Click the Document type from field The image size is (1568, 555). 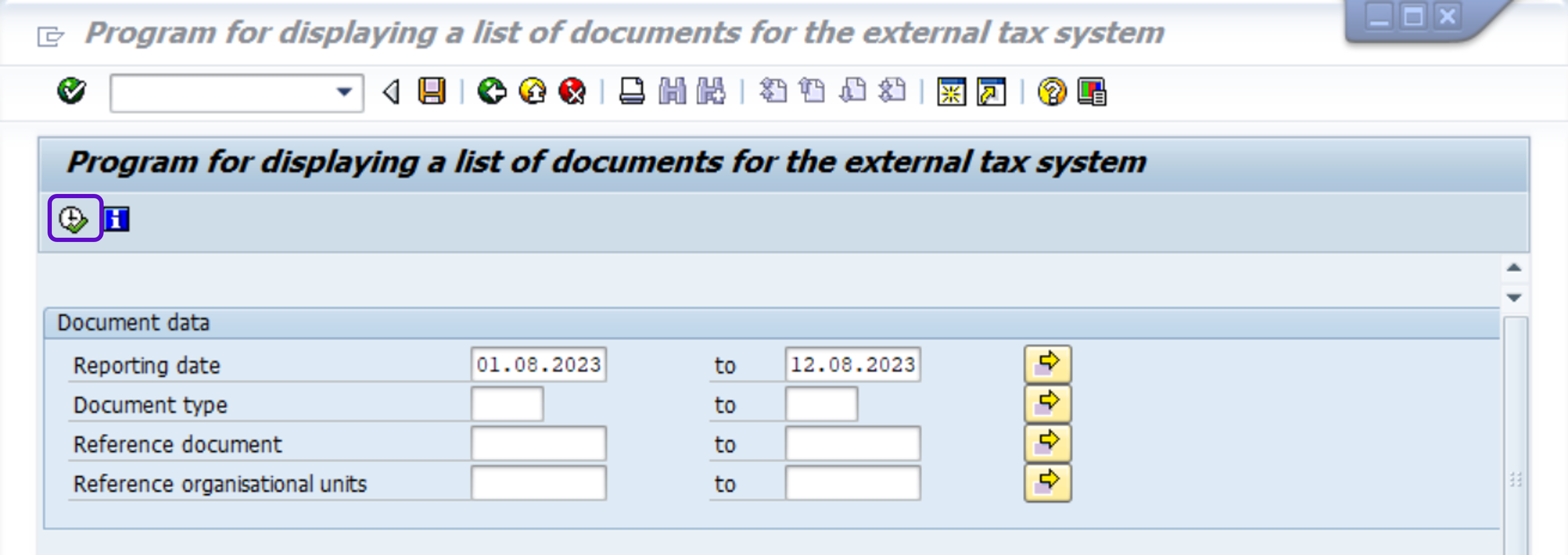[507, 404]
